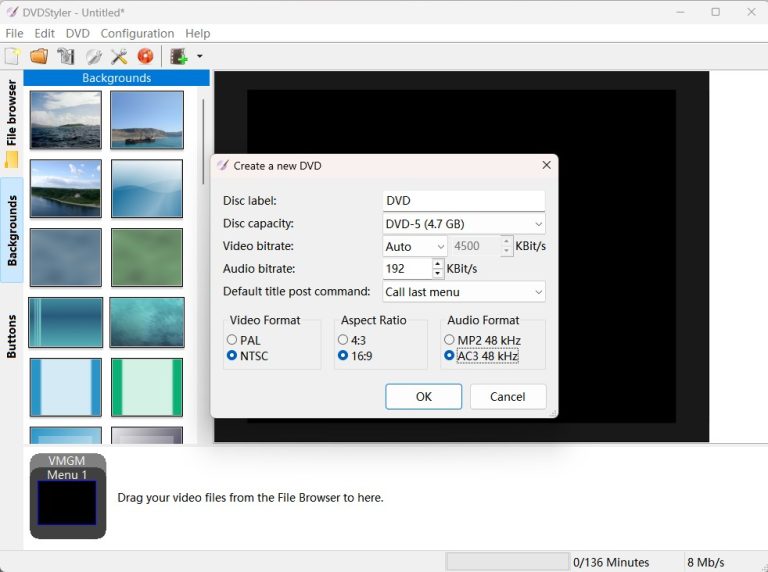The height and width of the screenshot is (572, 768).
Task: Open the Disc capacity dropdown
Action: [464, 224]
